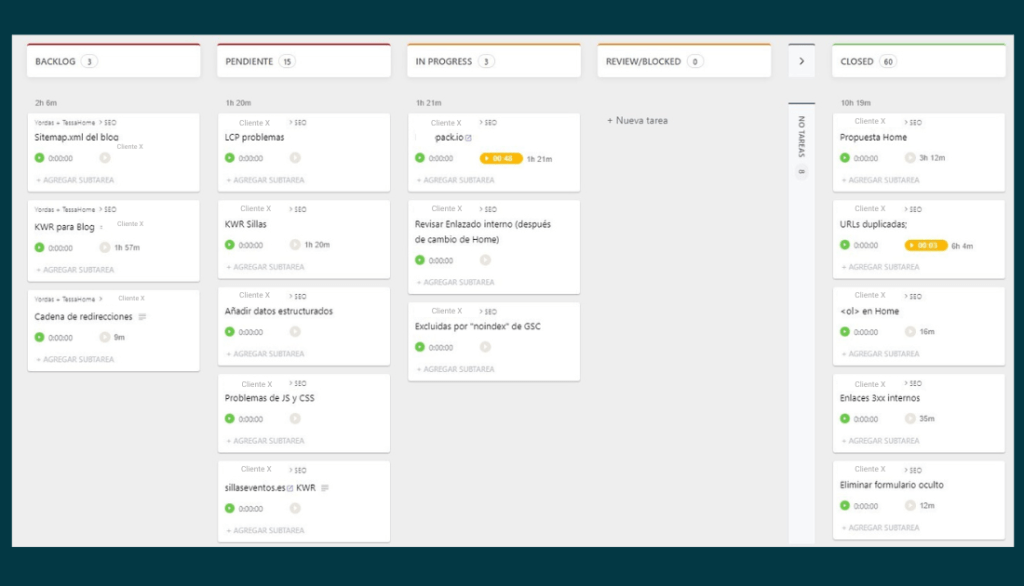Open description icon on Cadena de redirecciones card
This screenshot has width=1024, height=586.
click(x=142, y=317)
